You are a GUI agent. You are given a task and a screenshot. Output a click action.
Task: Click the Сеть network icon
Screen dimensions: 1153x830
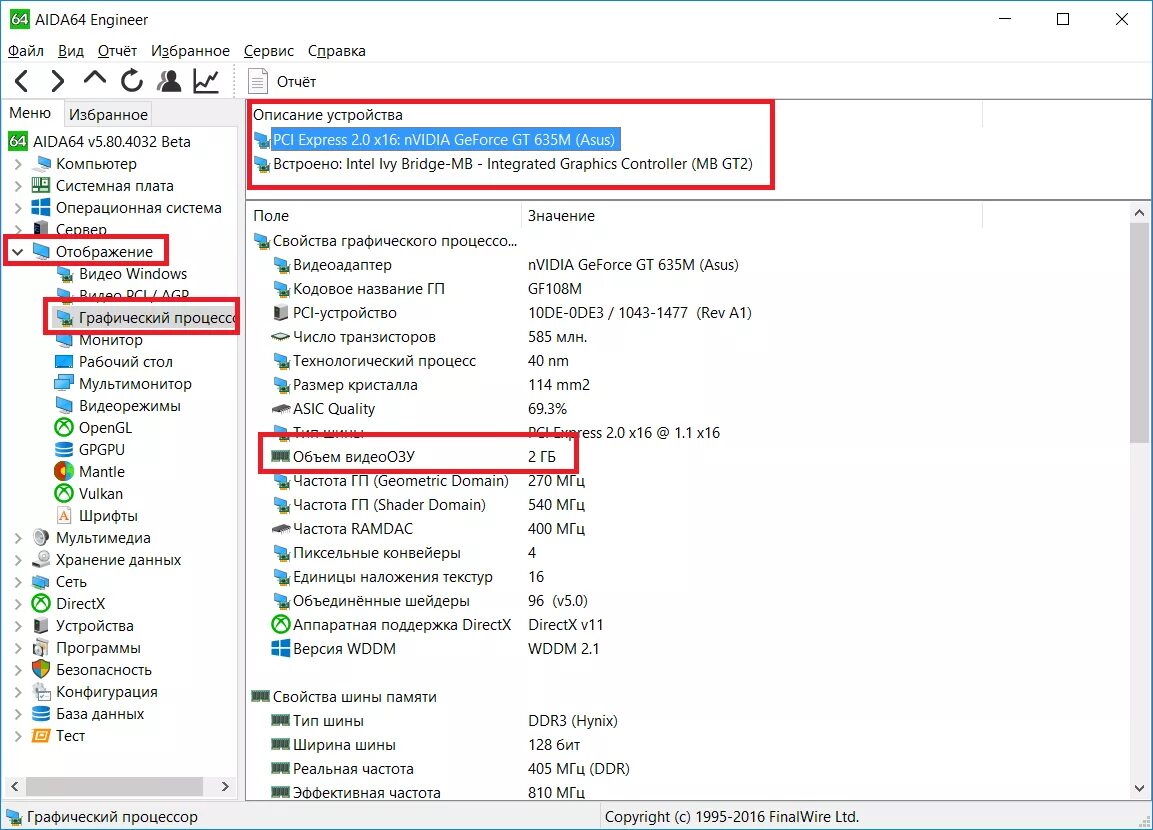(41, 582)
